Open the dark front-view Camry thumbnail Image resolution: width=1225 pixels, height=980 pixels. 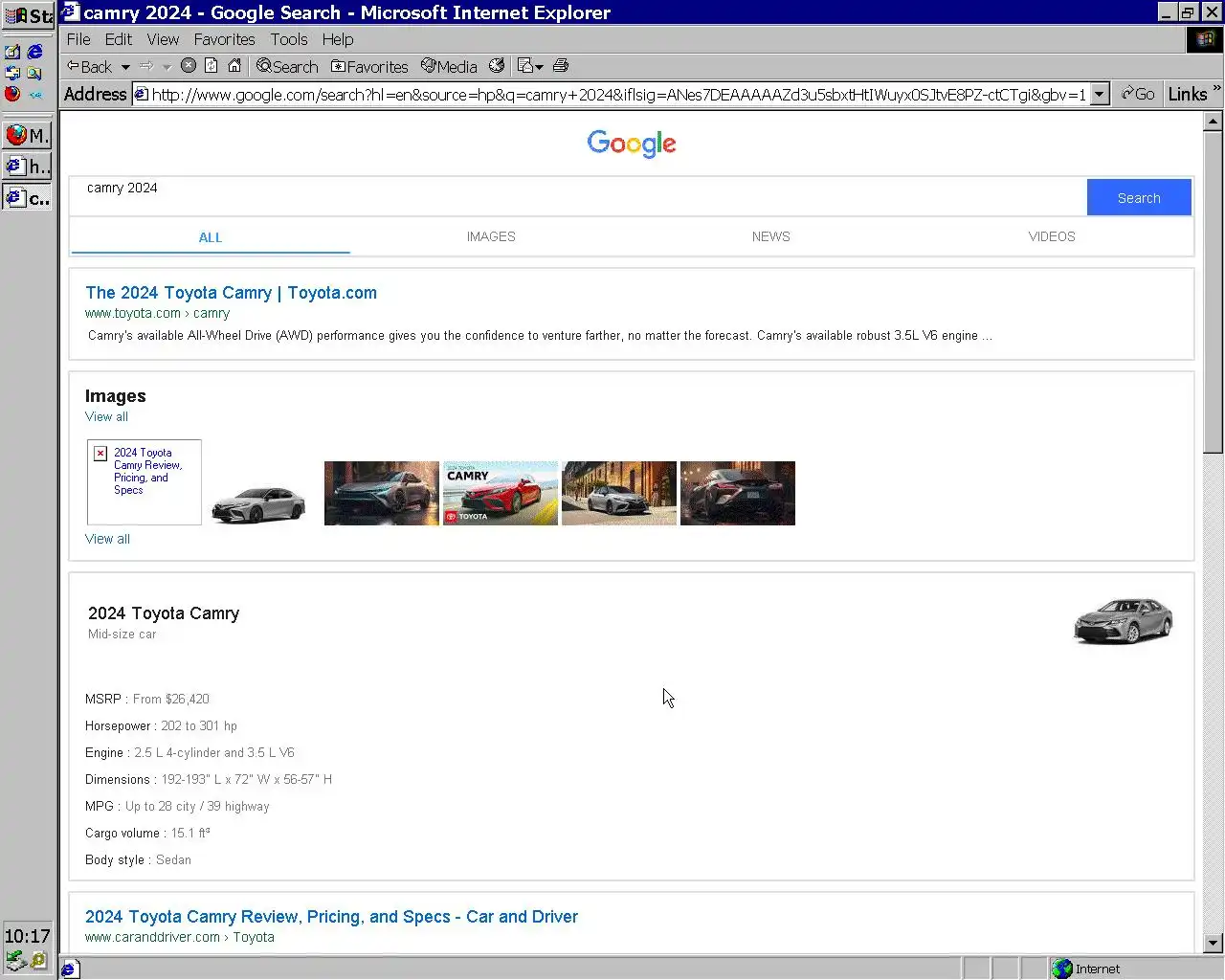[382, 493]
